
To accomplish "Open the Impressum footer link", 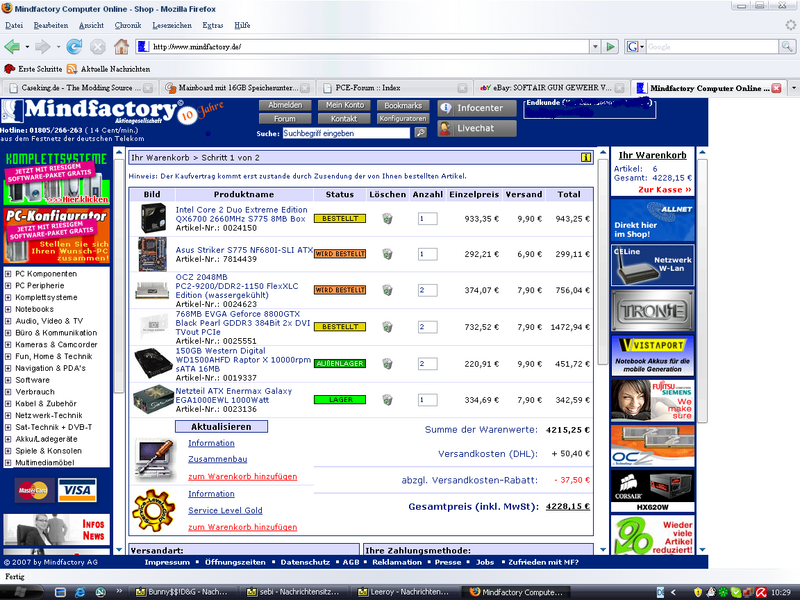I will pos(167,562).
